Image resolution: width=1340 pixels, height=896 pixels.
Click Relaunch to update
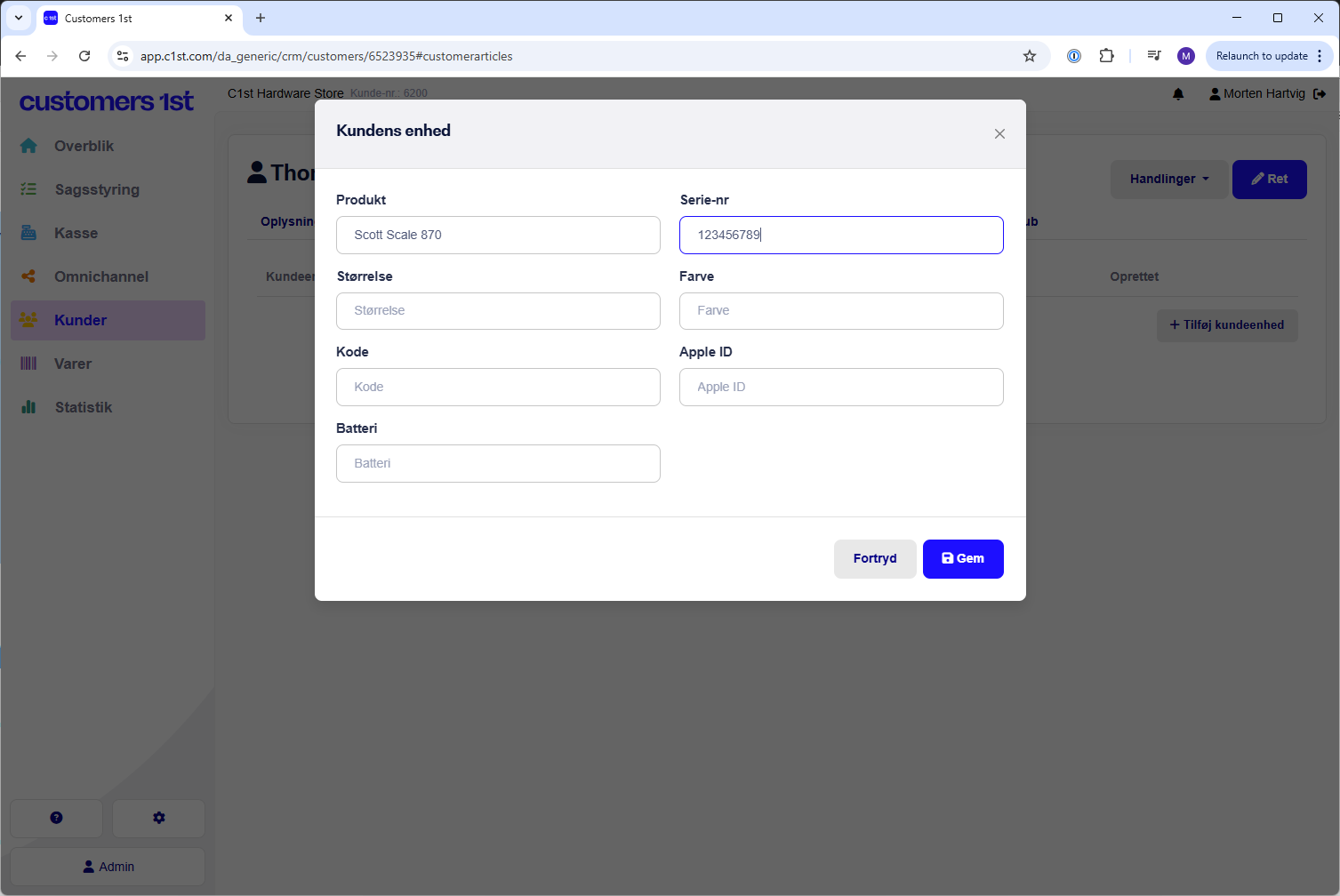point(1262,56)
